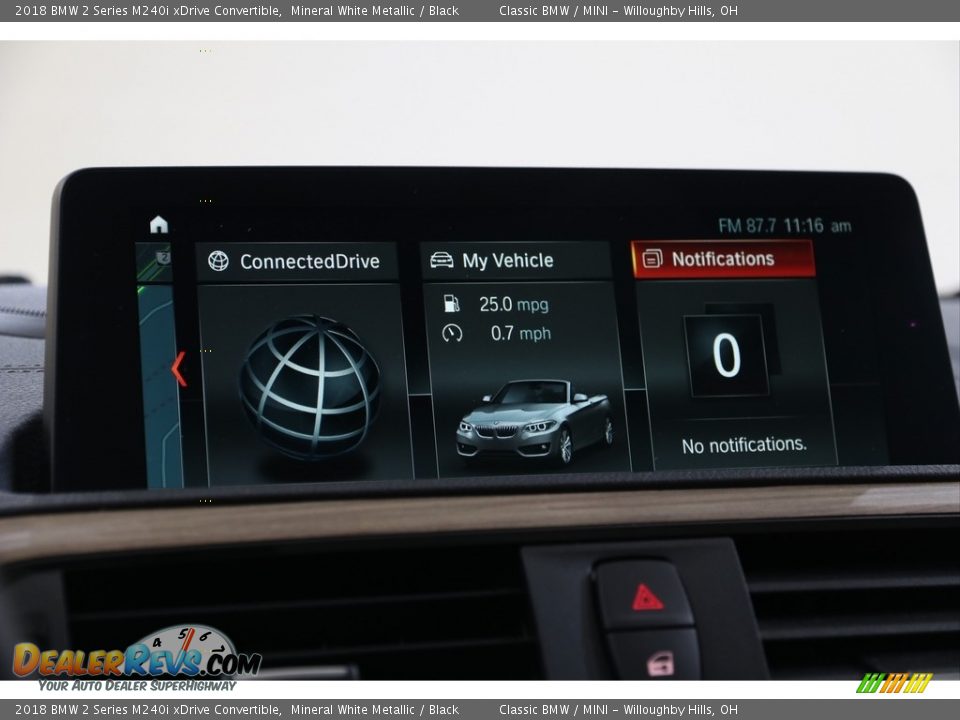Tap the 11:16 am clock display
This screenshot has height=720, width=960.
click(x=817, y=226)
